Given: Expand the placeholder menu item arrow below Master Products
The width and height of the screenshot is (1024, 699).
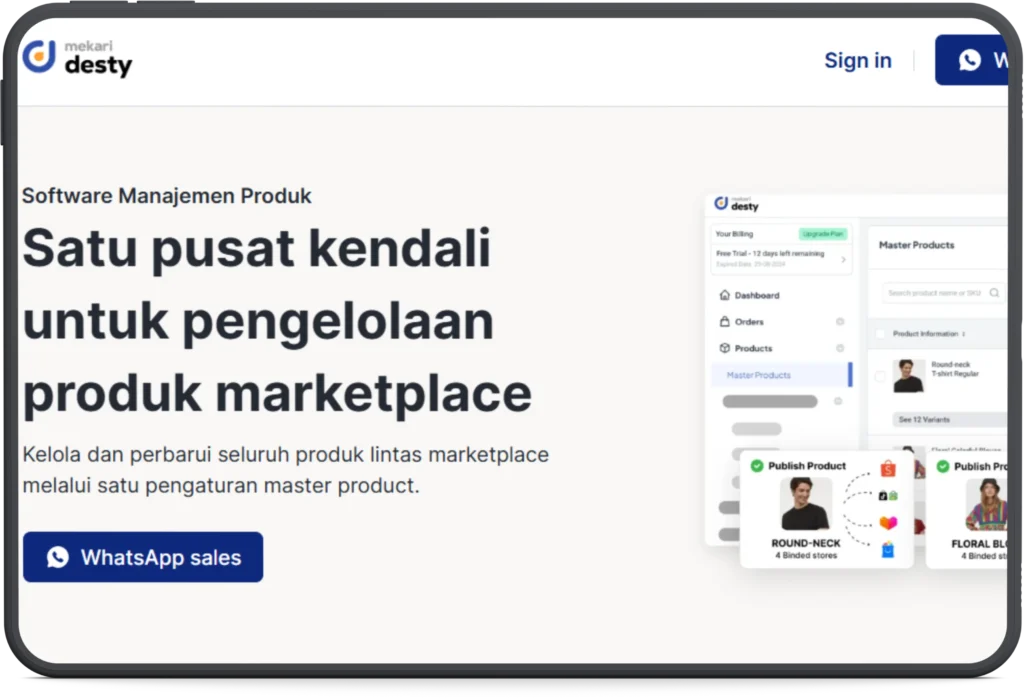Looking at the screenshot, I should tap(838, 401).
